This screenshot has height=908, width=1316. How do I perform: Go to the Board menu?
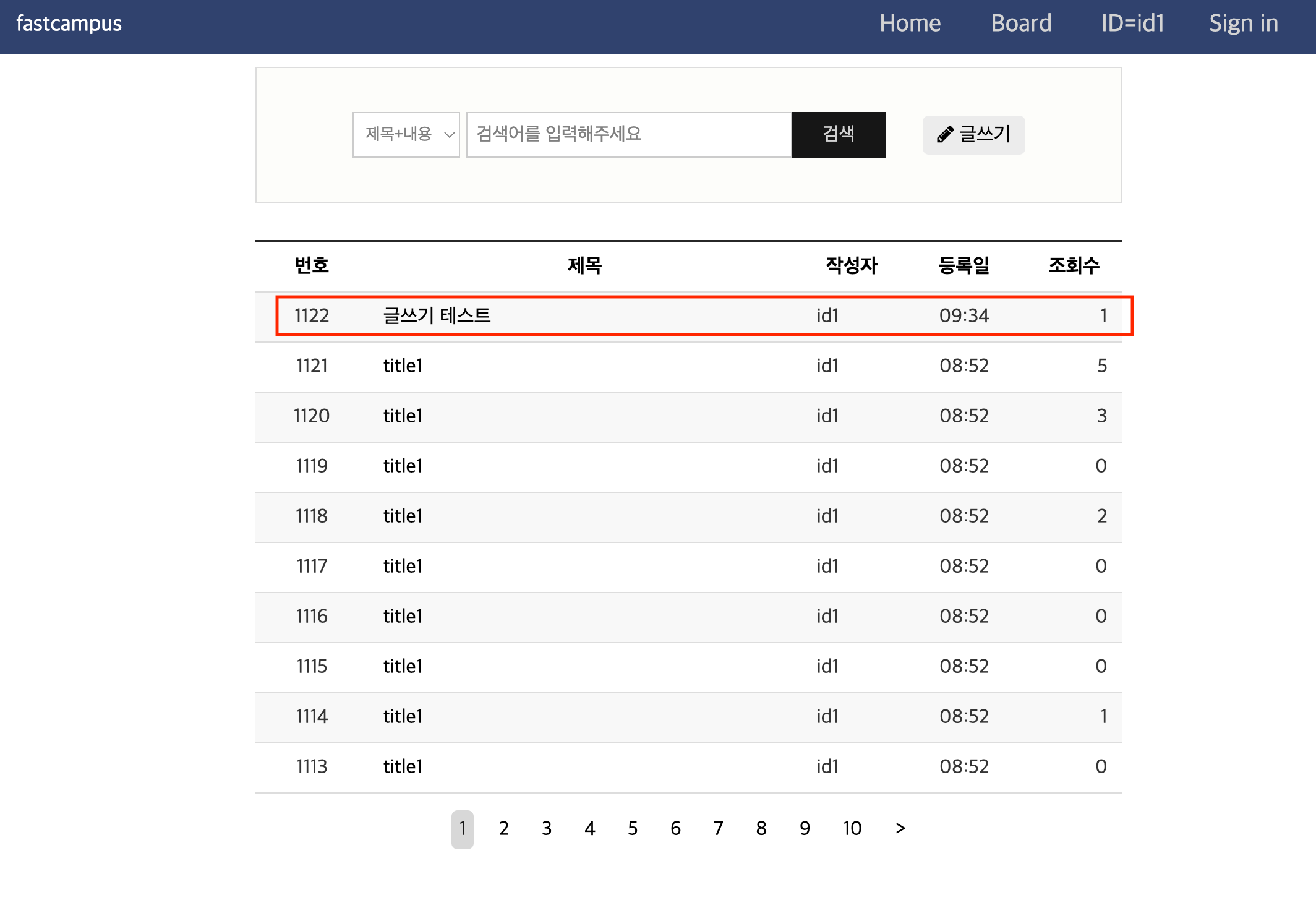(1021, 24)
